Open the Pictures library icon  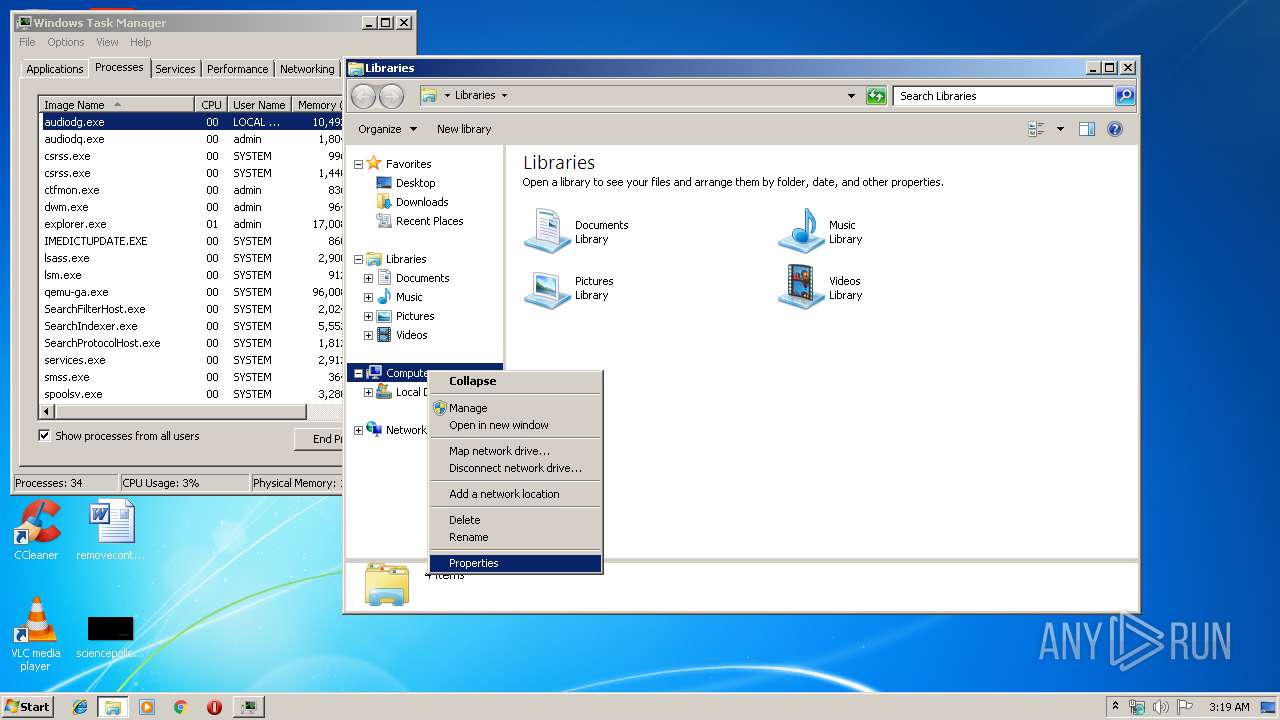(547, 288)
